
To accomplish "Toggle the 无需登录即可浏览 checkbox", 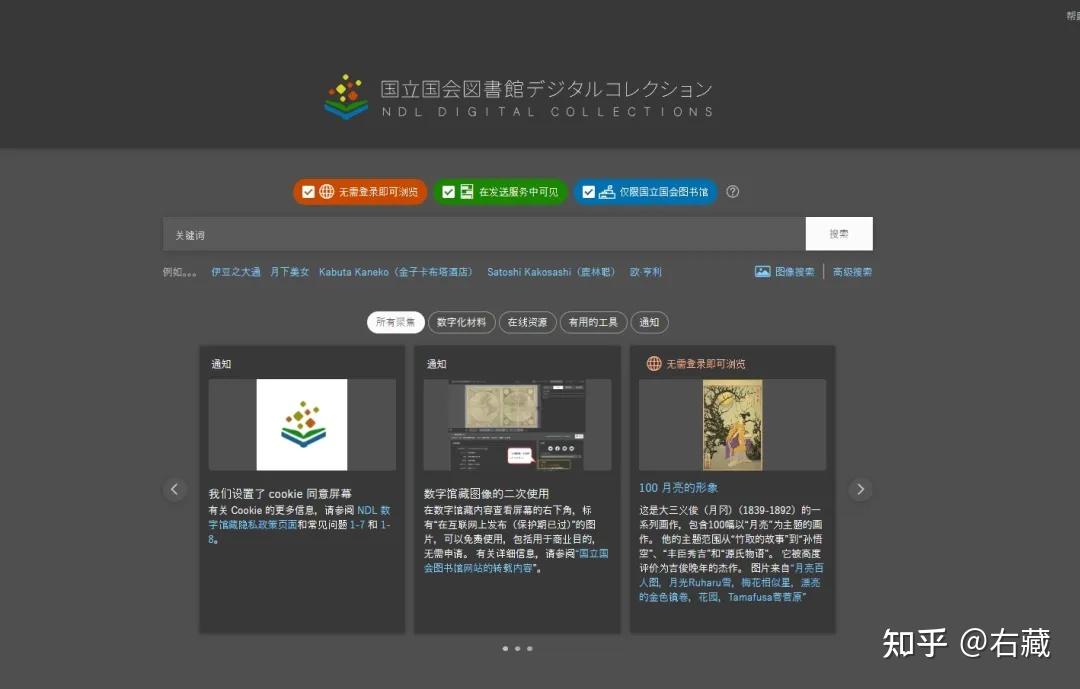I will [308, 192].
